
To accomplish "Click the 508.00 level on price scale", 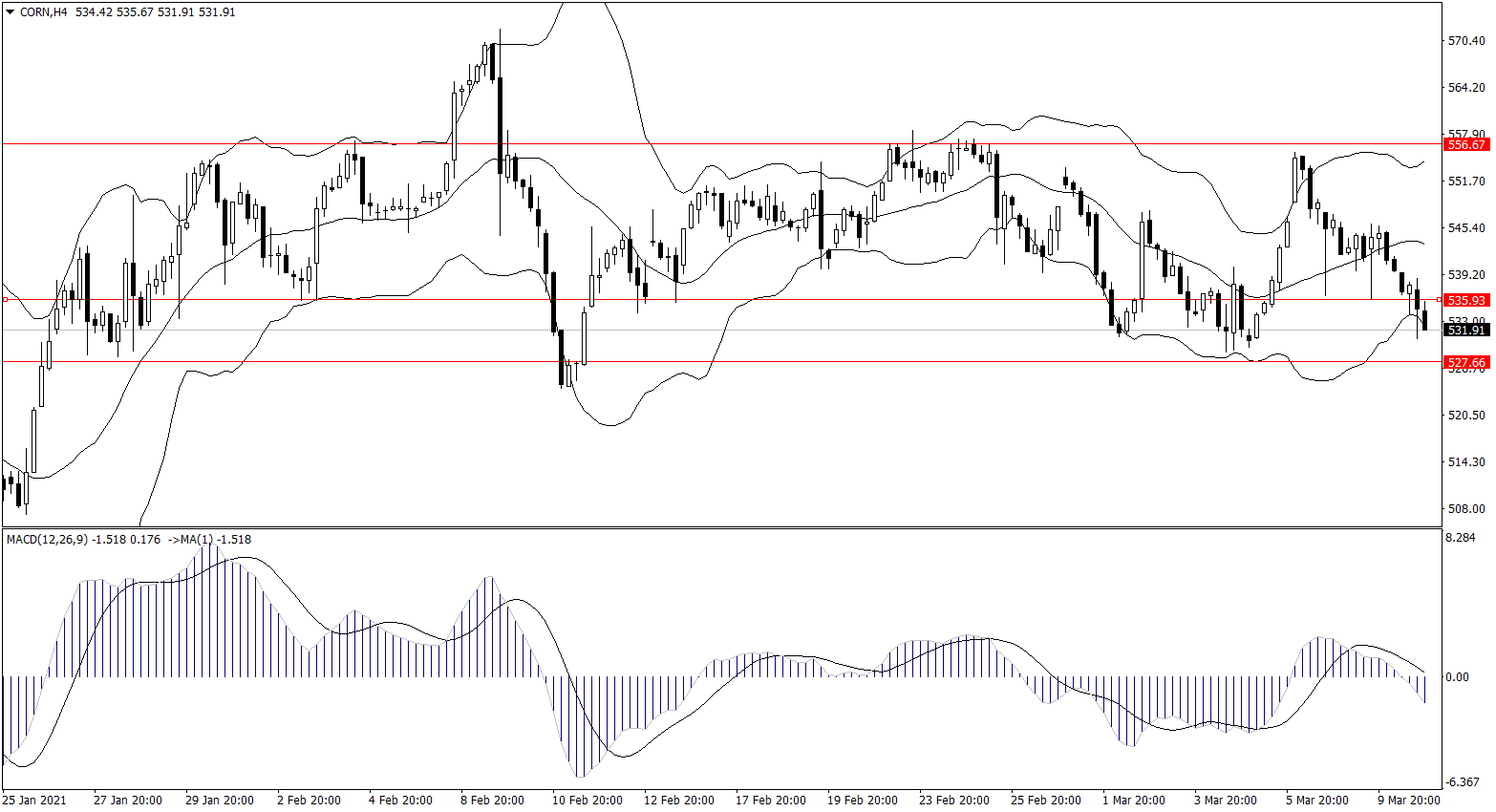I will (1466, 509).
